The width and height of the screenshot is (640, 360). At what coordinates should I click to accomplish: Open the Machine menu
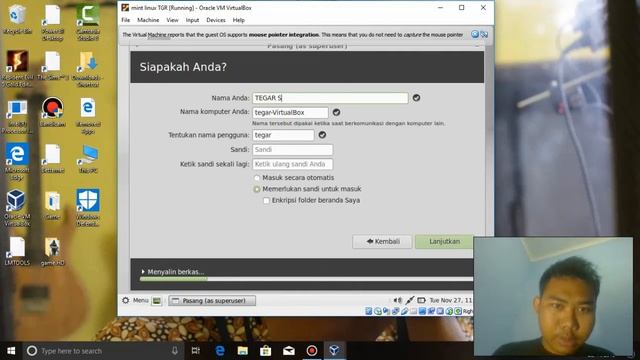(148, 20)
